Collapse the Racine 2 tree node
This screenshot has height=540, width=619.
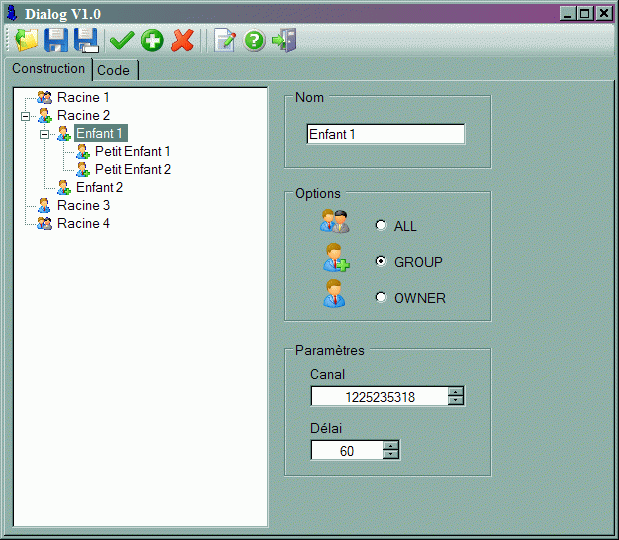point(26,116)
